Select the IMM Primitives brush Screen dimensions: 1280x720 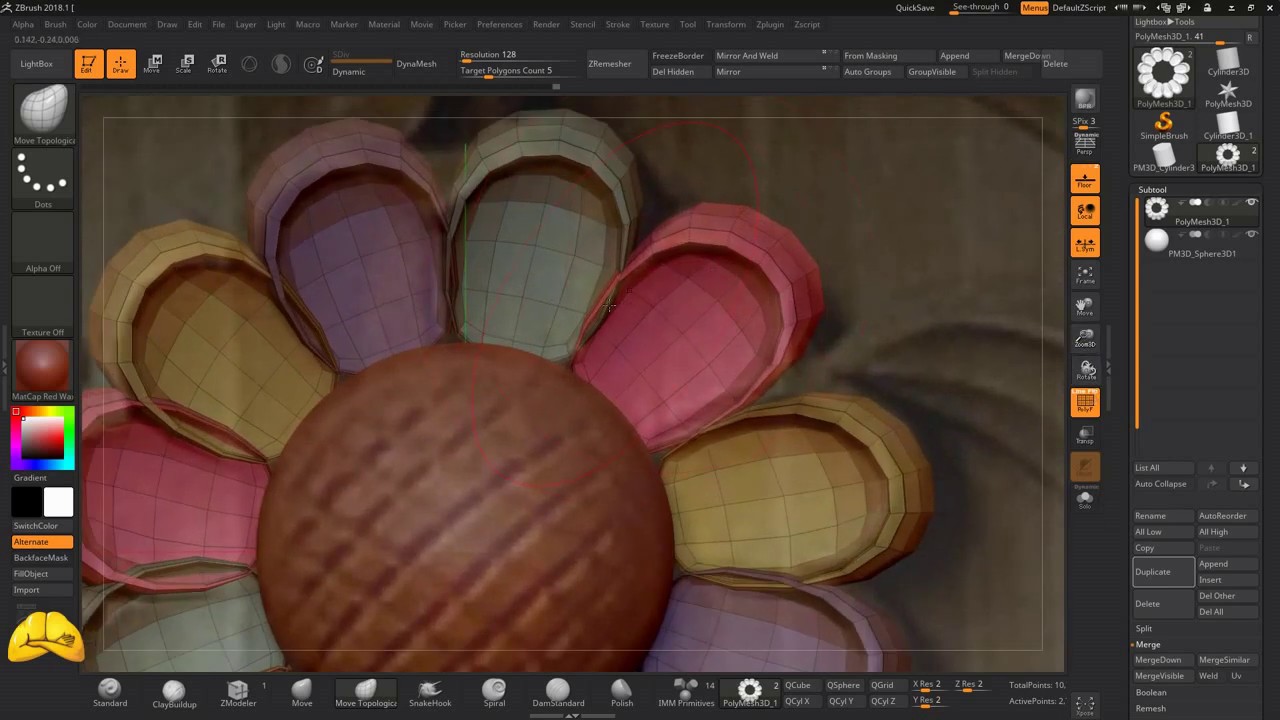coord(686,693)
